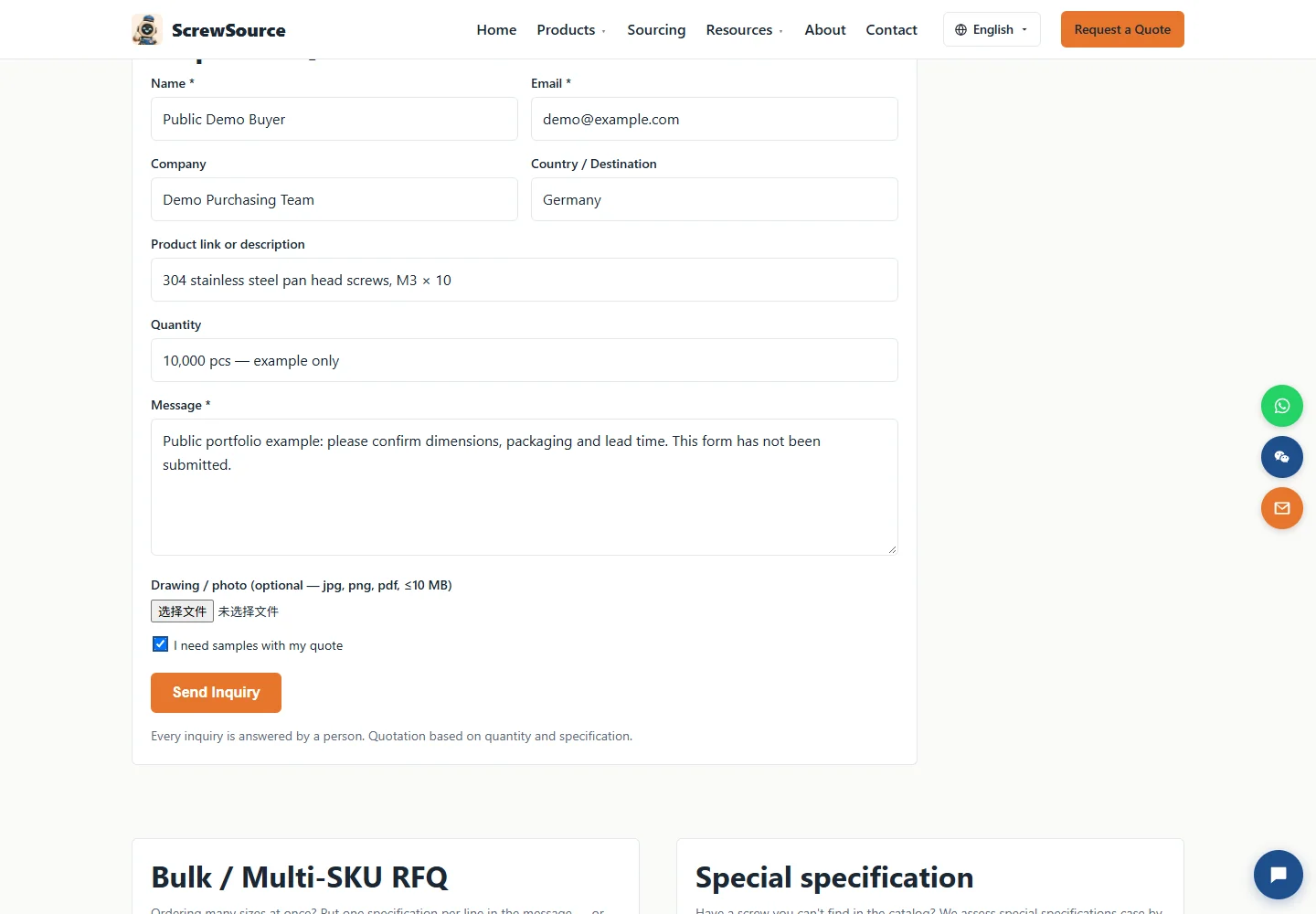Go to the Home menu item
Image resolution: width=1316 pixels, height=914 pixels.
pyautogui.click(x=496, y=30)
